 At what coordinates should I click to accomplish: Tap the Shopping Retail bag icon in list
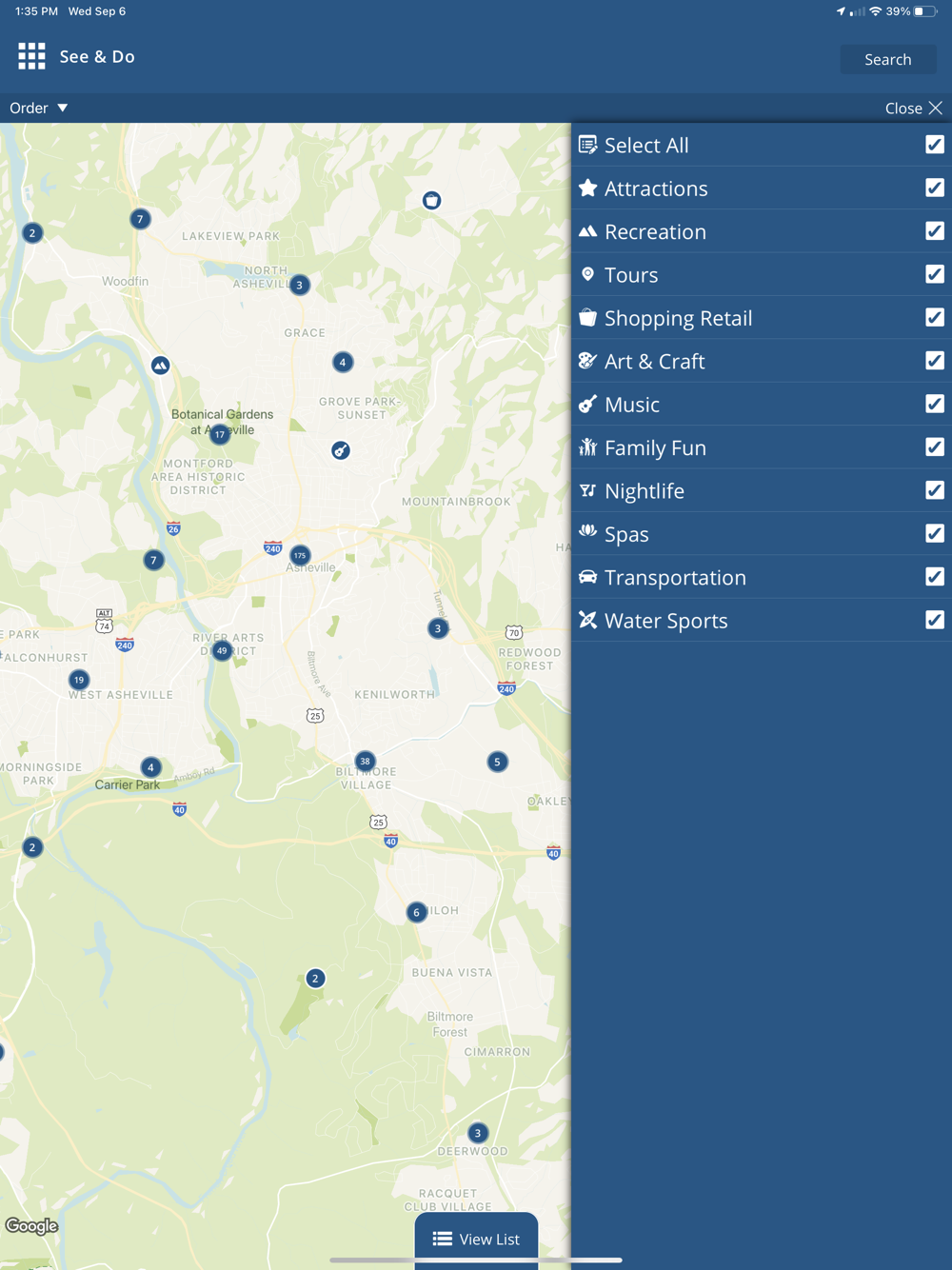(x=588, y=317)
